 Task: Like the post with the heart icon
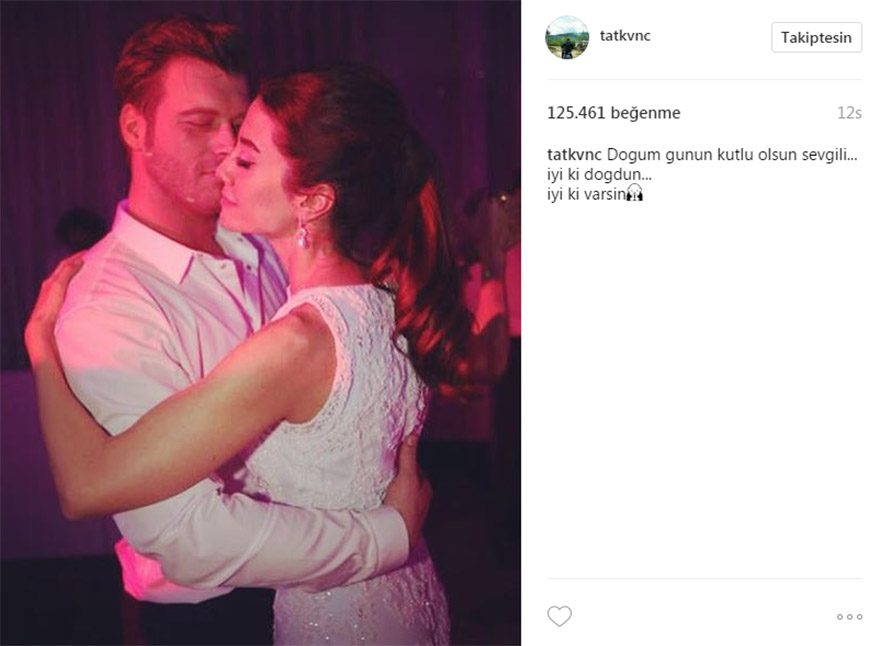tap(559, 616)
